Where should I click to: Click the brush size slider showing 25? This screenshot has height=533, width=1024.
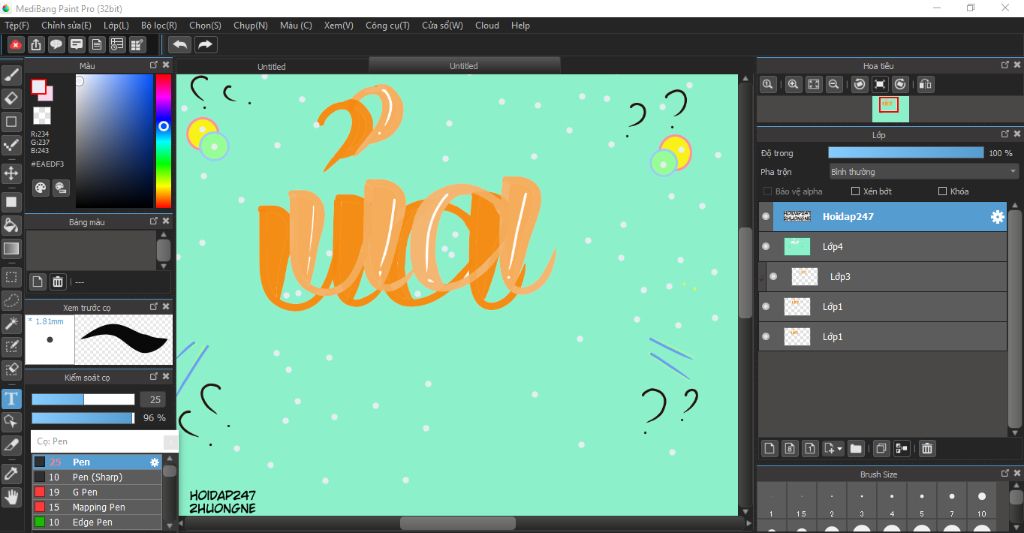(83, 400)
